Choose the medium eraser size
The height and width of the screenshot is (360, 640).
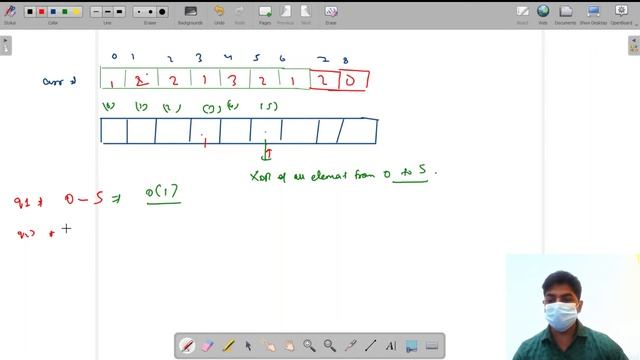tap(151, 12)
